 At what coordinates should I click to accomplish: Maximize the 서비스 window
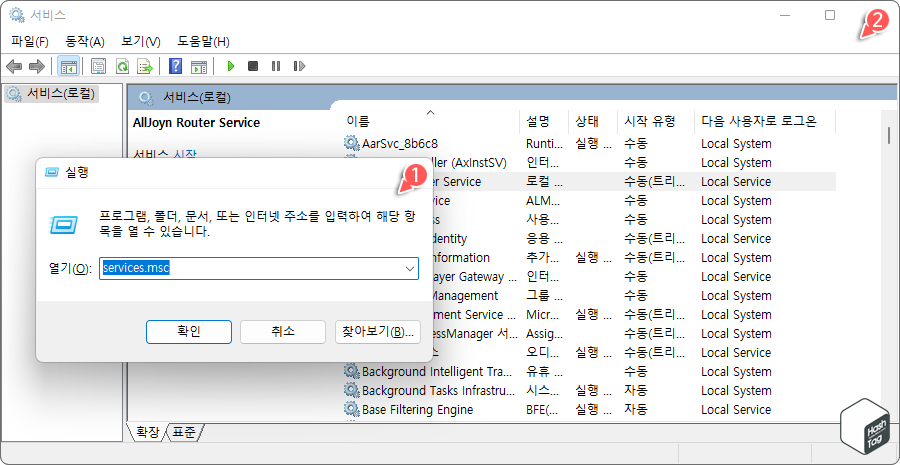click(x=829, y=16)
